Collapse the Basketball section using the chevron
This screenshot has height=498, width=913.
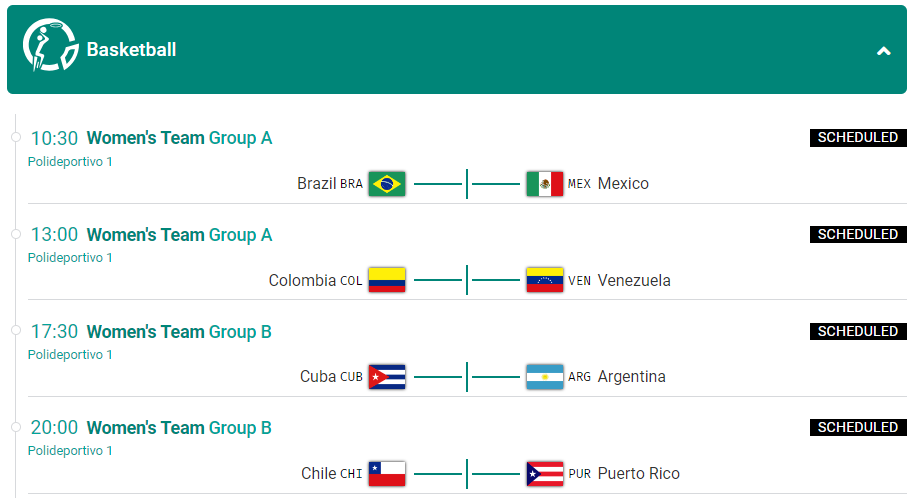(x=883, y=51)
